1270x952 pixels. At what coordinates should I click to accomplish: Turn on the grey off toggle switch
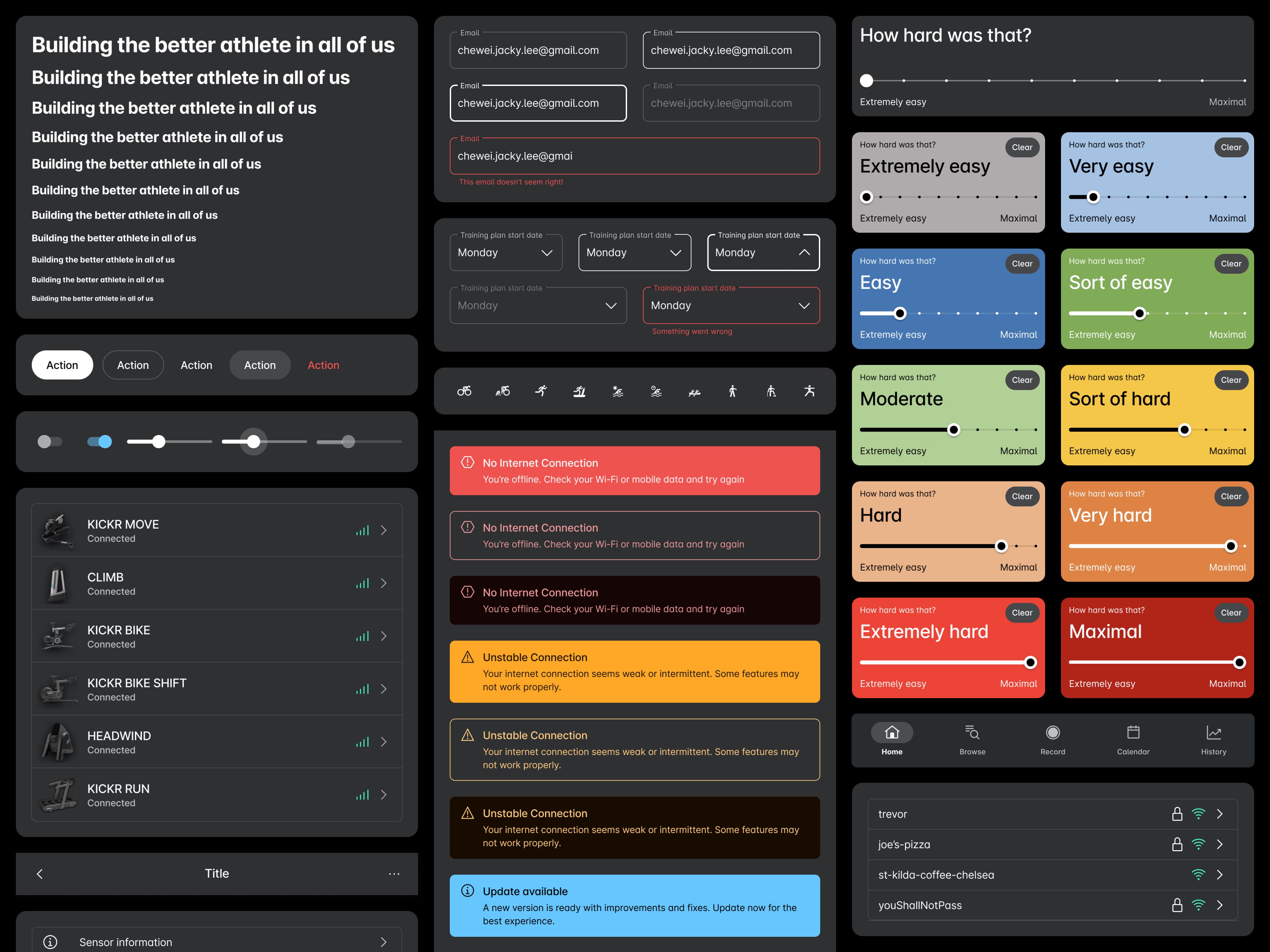49,441
